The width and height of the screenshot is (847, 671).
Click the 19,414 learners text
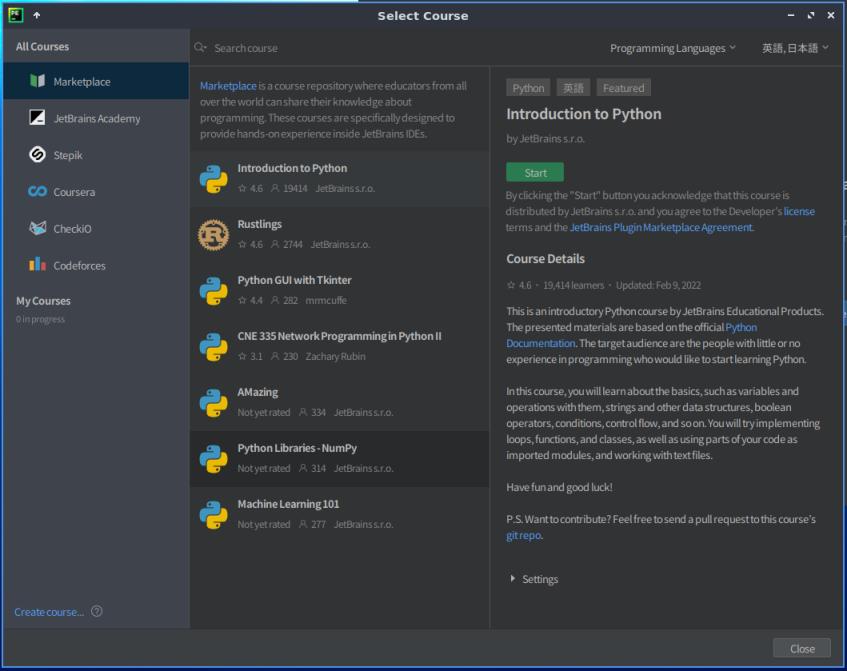(x=573, y=285)
